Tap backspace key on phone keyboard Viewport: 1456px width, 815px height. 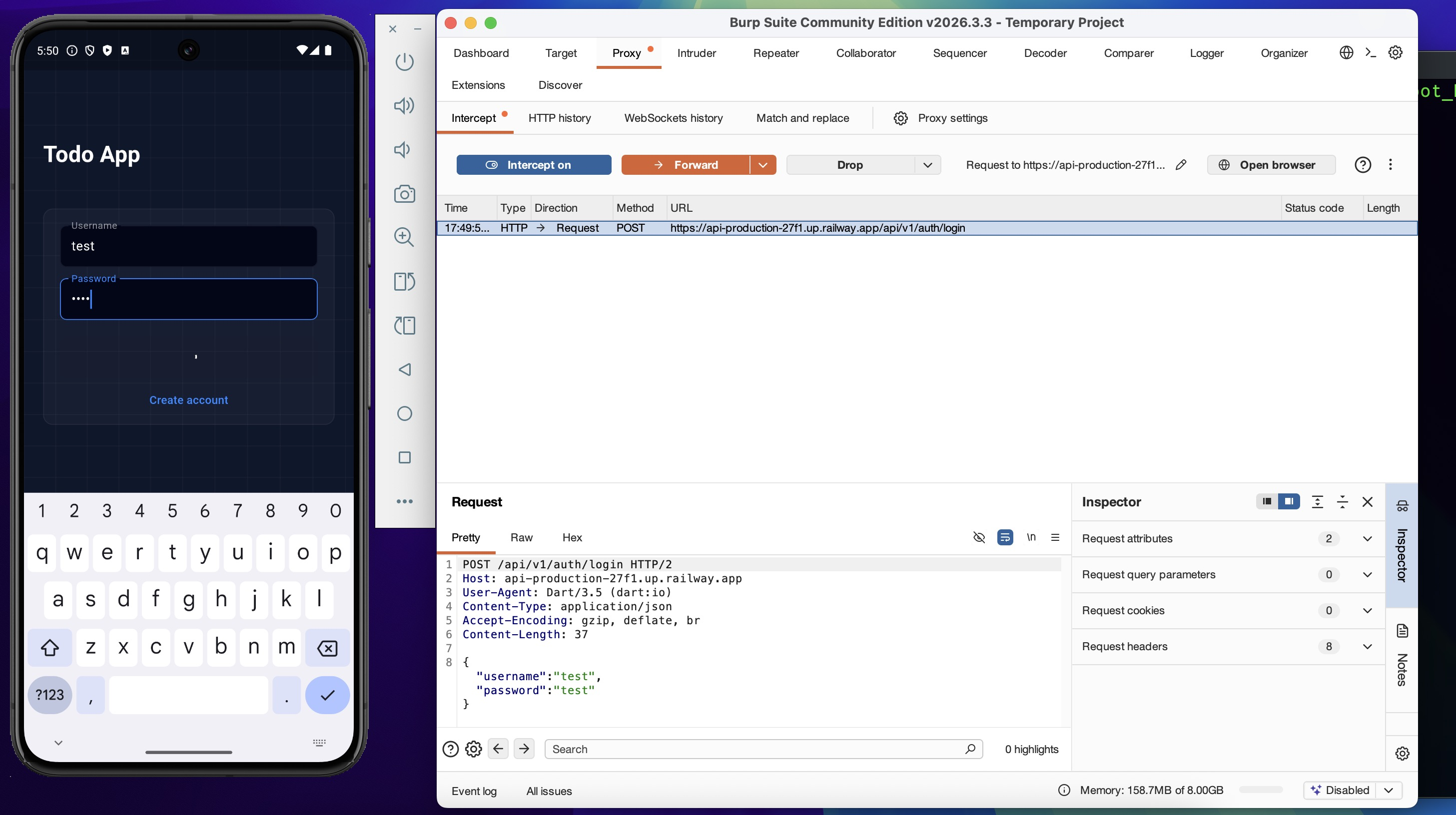[x=327, y=647]
